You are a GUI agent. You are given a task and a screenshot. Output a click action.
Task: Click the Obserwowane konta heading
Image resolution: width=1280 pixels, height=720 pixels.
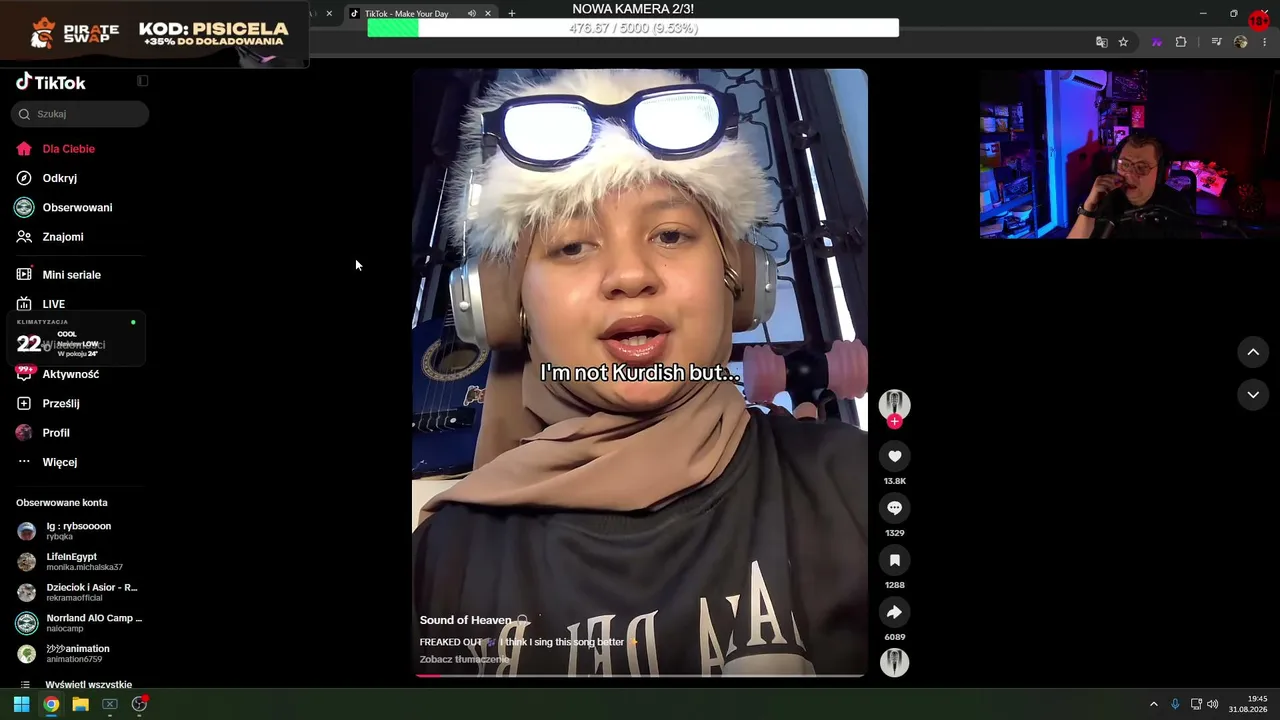click(61, 503)
